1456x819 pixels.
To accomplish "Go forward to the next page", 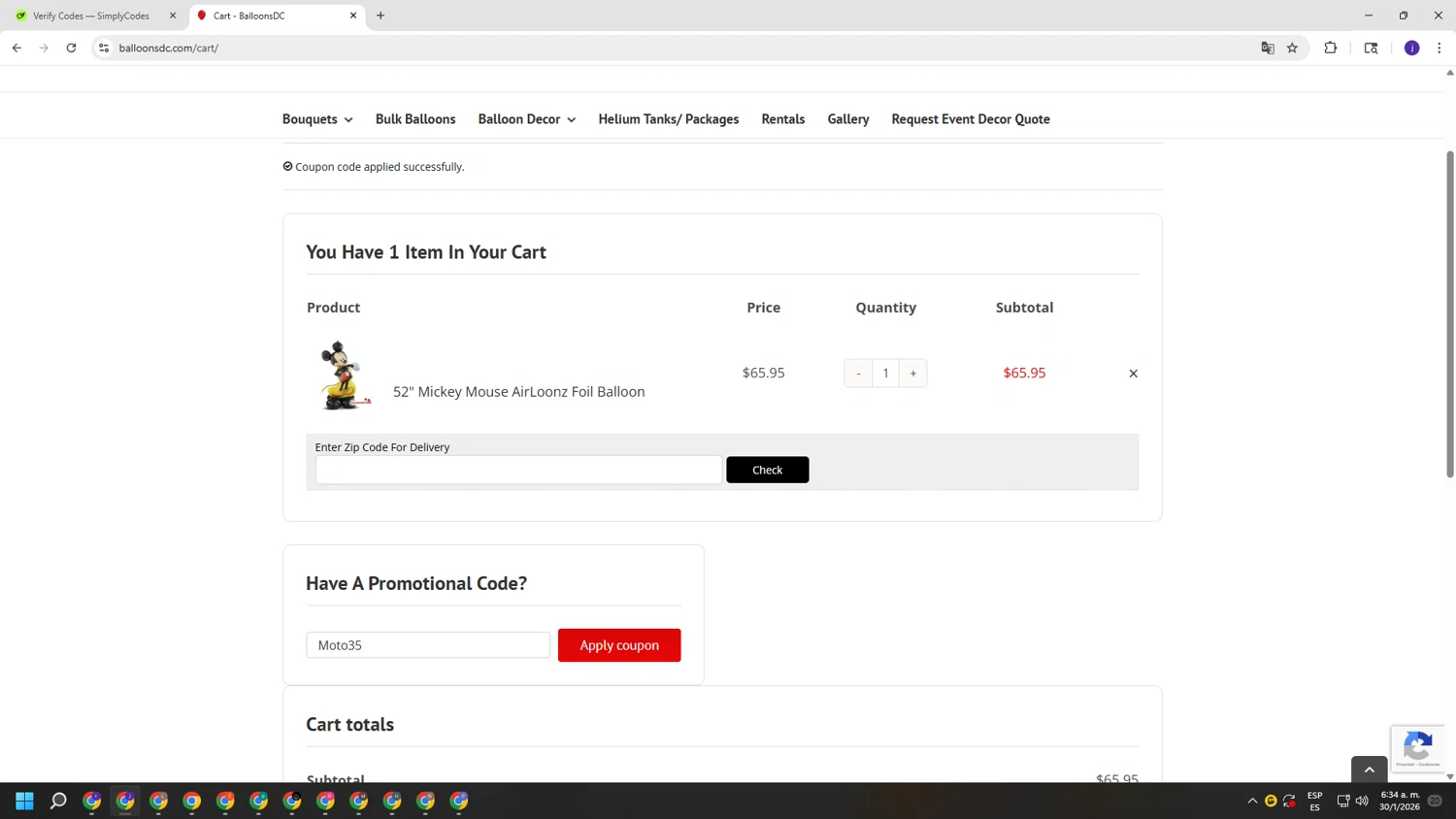I will 44,48.
